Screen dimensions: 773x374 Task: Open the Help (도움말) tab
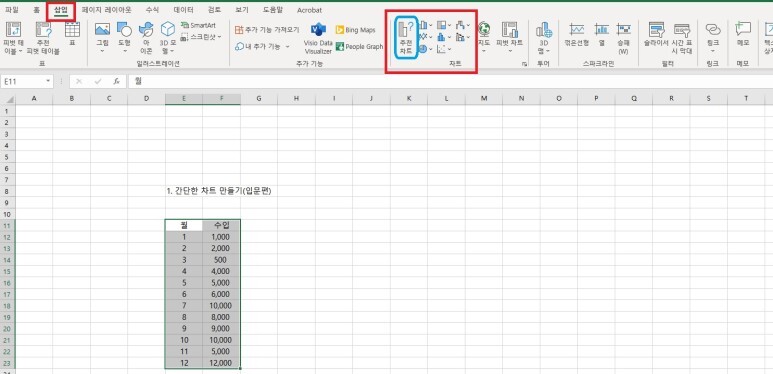pyautogui.click(x=273, y=10)
